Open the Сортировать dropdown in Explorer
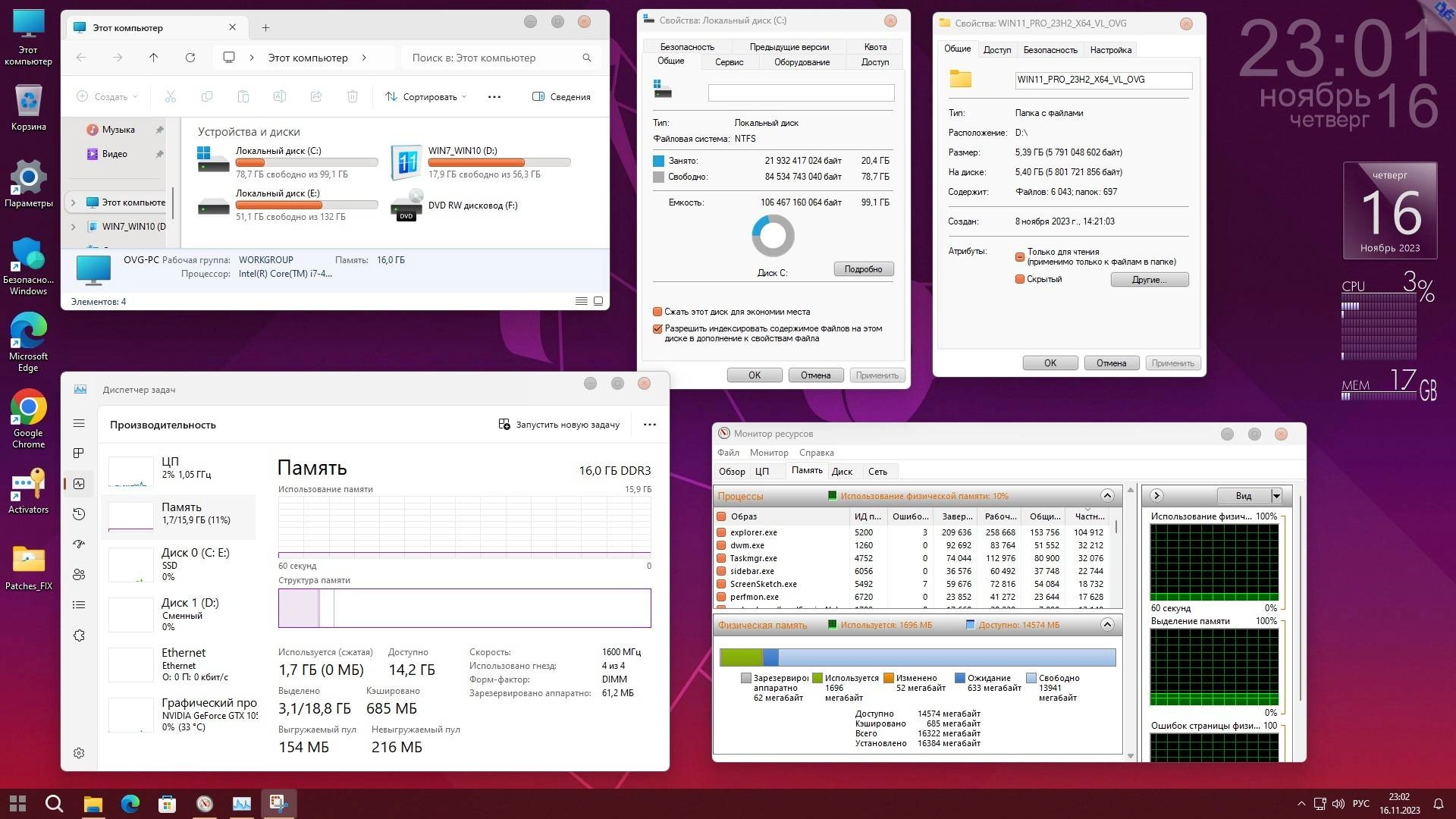This screenshot has height=819, width=1456. [x=425, y=96]
